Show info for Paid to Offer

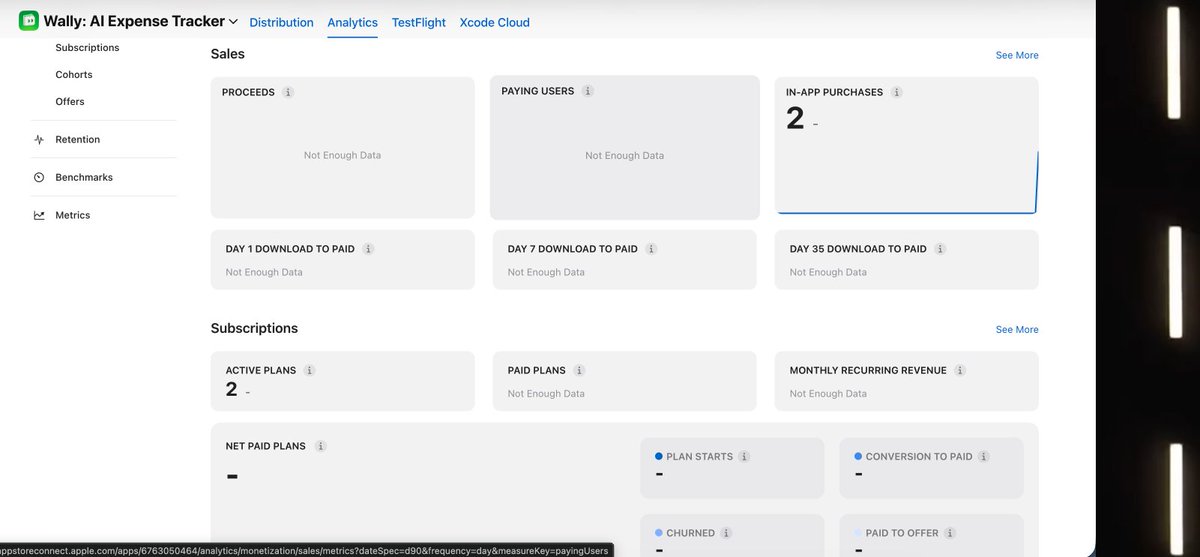(951, 533)
